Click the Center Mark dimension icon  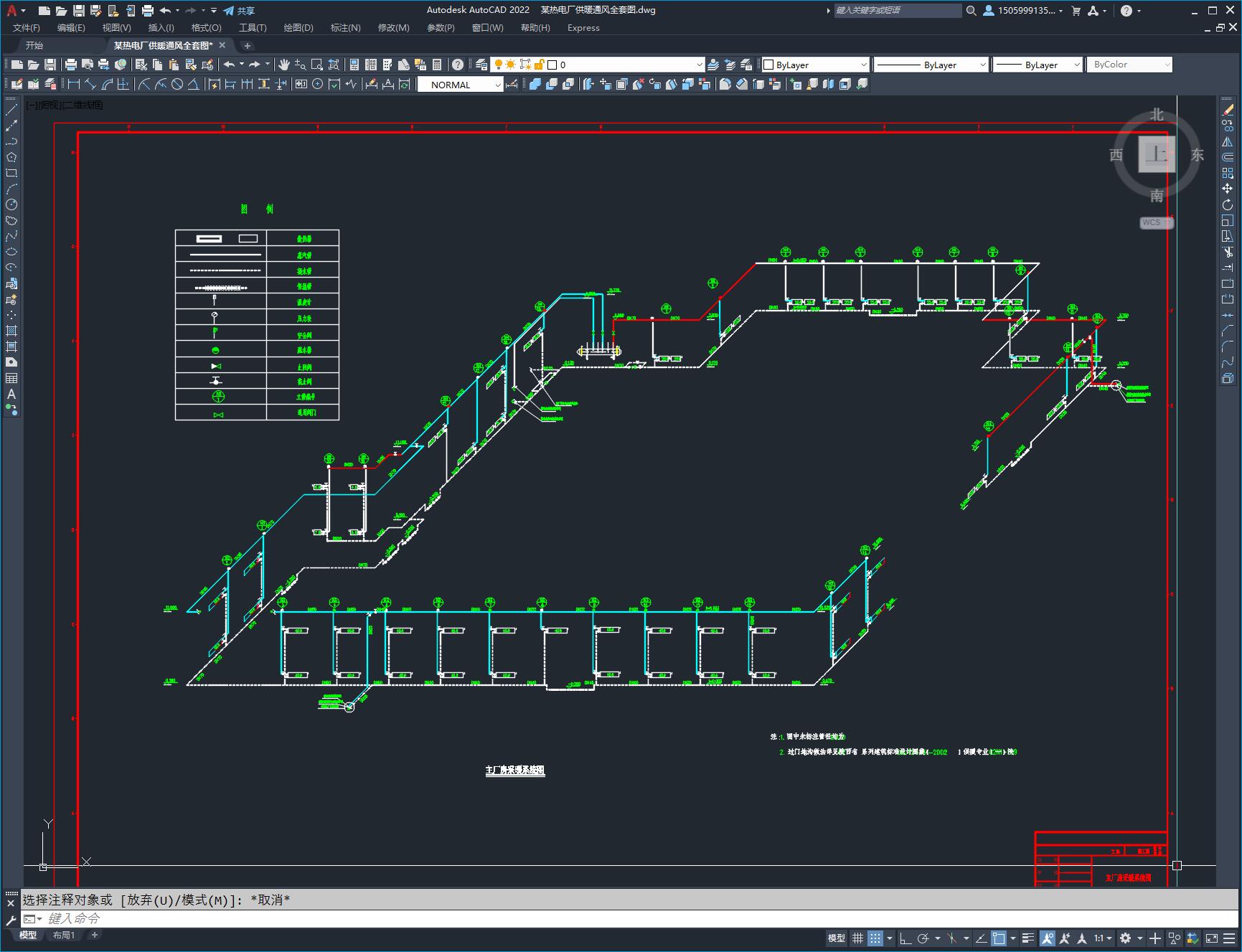[317, 85]
